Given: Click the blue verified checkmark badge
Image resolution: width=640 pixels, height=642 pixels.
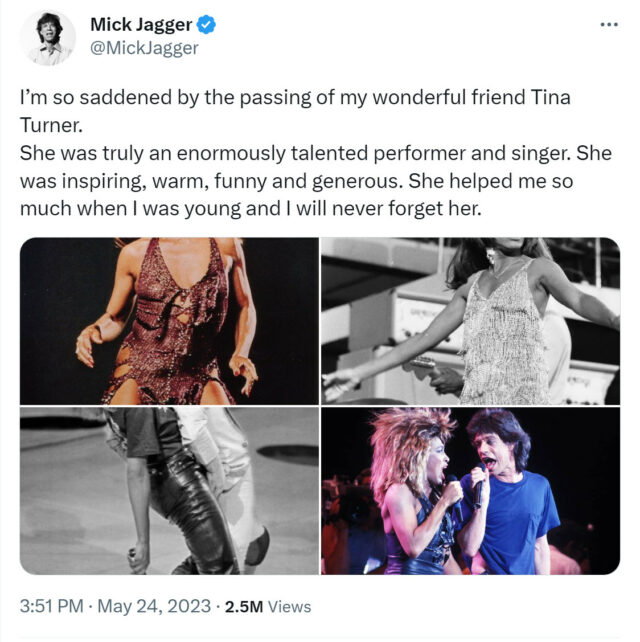Looking at the screenshot, I should coord(206,25).
